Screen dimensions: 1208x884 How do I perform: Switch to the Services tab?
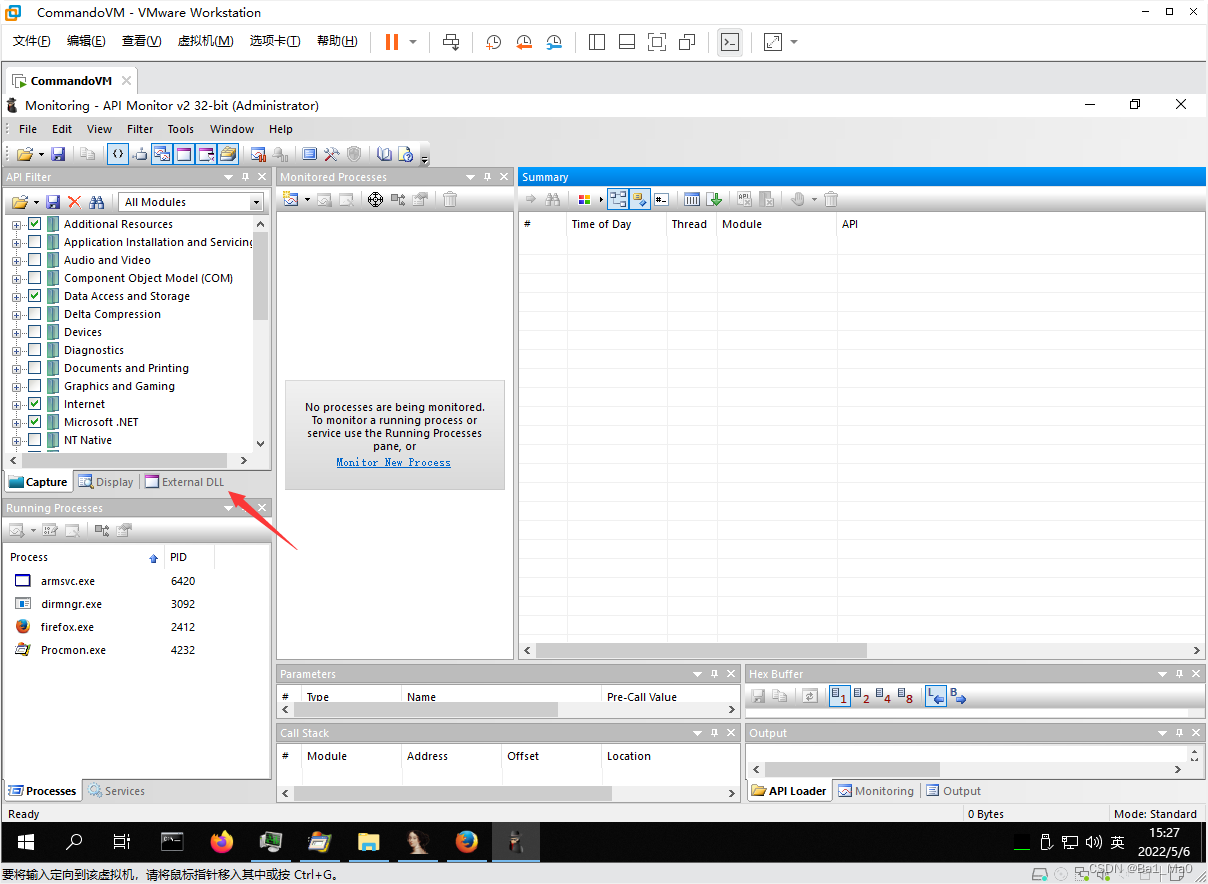116,791
